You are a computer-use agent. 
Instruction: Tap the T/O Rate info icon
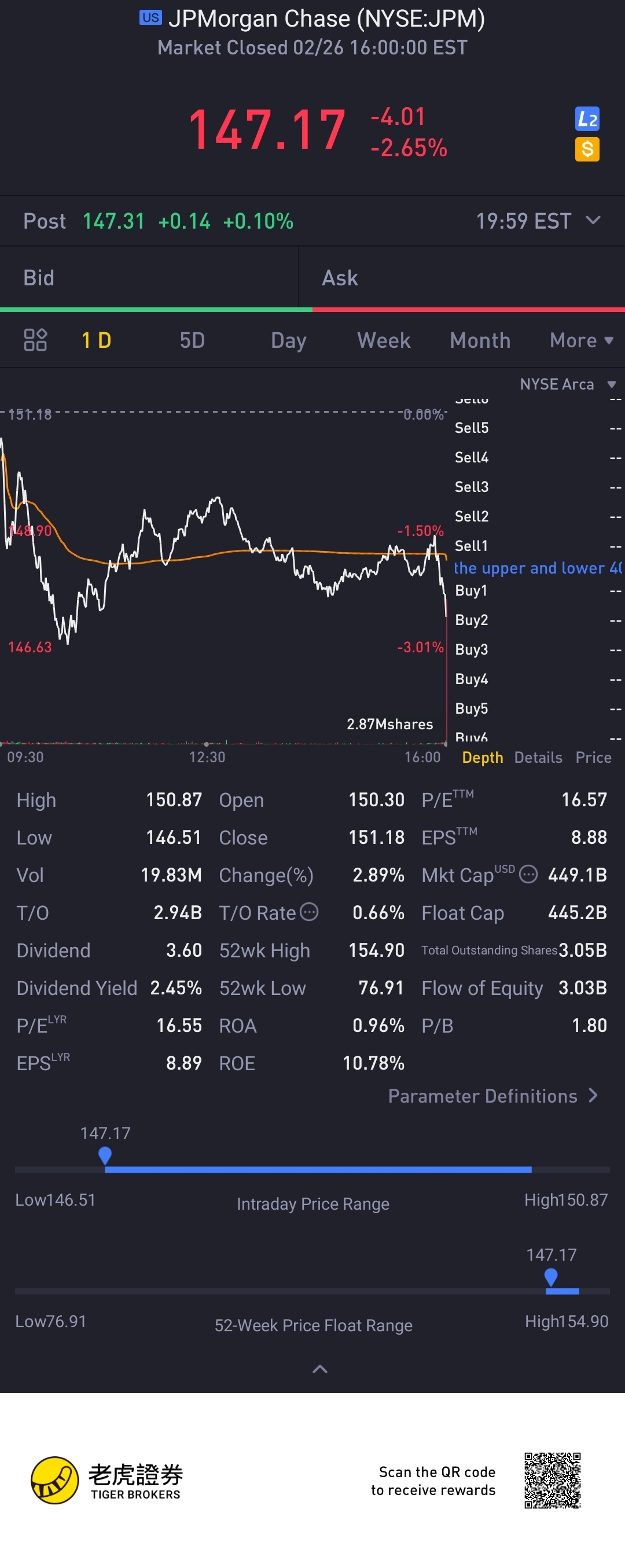309,912
